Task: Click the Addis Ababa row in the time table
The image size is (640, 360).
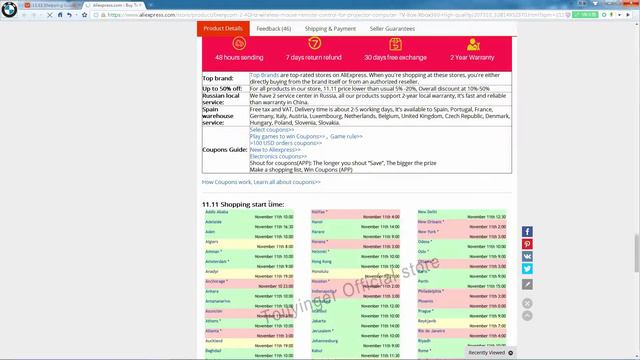Action: tap(249, 214)
